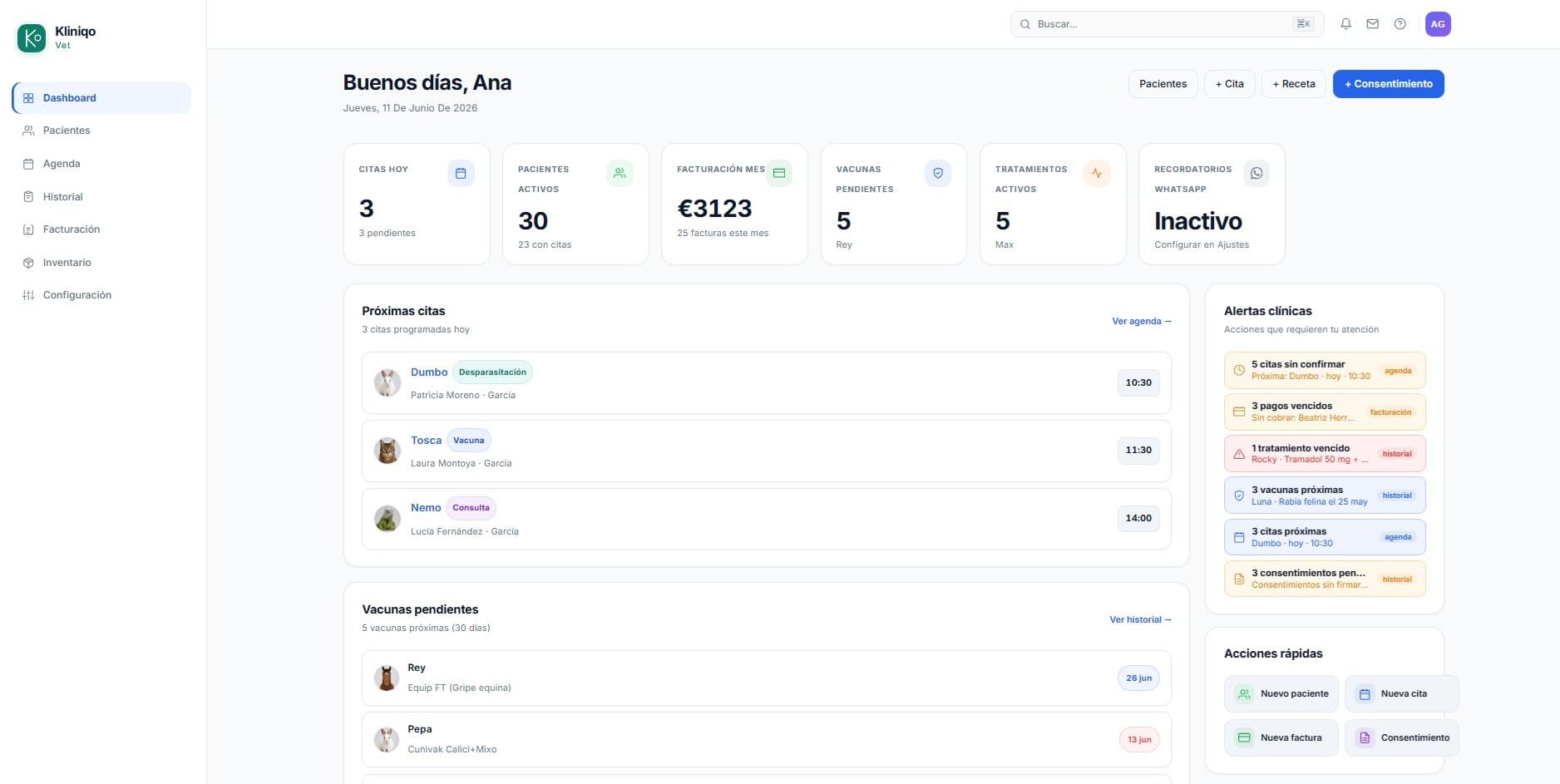The image size is (1560, 784).
Task: Click the 13 jun date badge for Pepa
Action: 1139,740
